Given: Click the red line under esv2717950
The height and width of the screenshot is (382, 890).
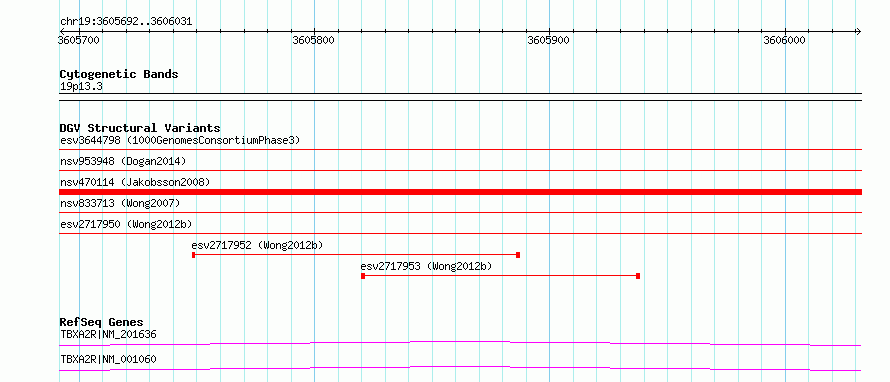Looking at the screenshot, I should (x=461, y=233).
